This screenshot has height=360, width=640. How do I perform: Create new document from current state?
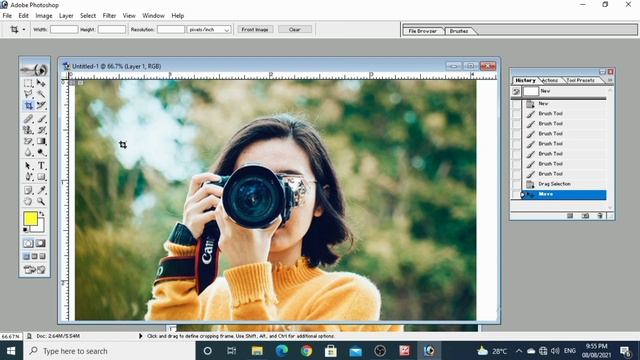coord(570,216)
